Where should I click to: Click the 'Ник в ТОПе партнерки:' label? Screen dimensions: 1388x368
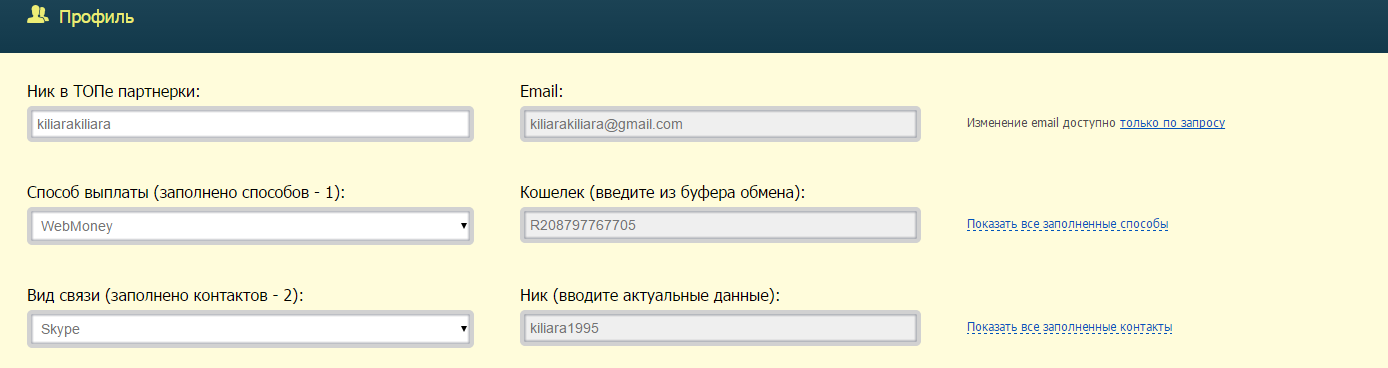tap(114, 92)
